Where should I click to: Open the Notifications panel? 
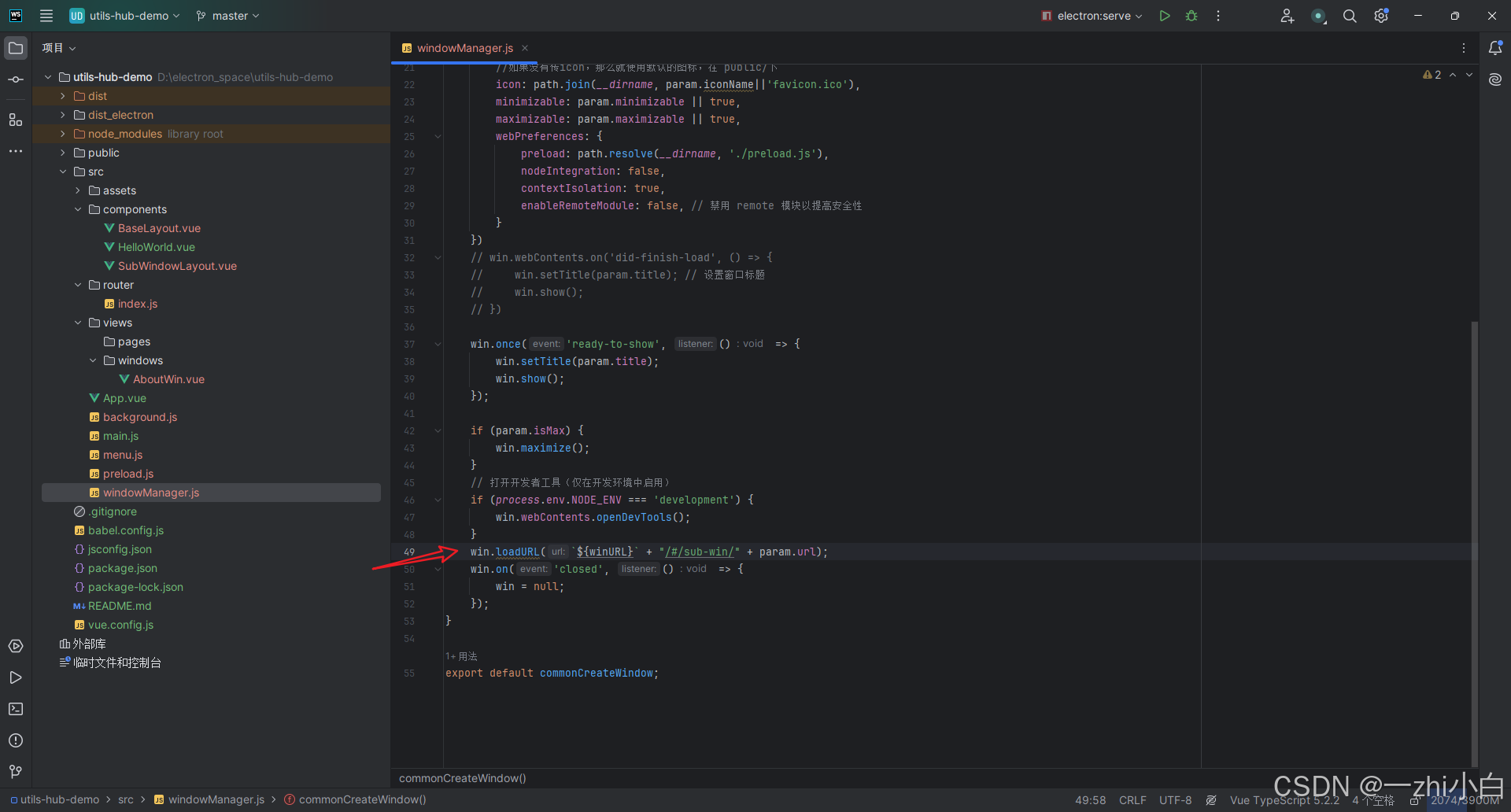tap(1495, 48)
